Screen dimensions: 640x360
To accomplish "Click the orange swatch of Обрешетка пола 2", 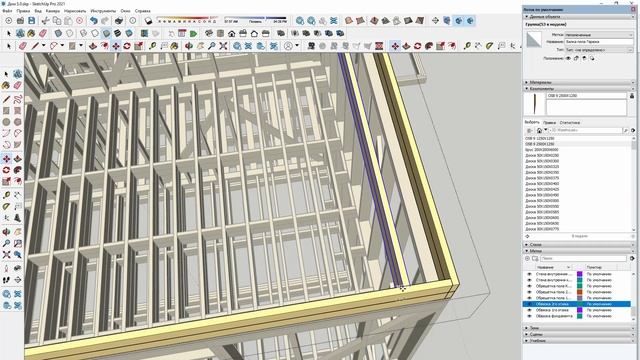I will pos(579,292).
